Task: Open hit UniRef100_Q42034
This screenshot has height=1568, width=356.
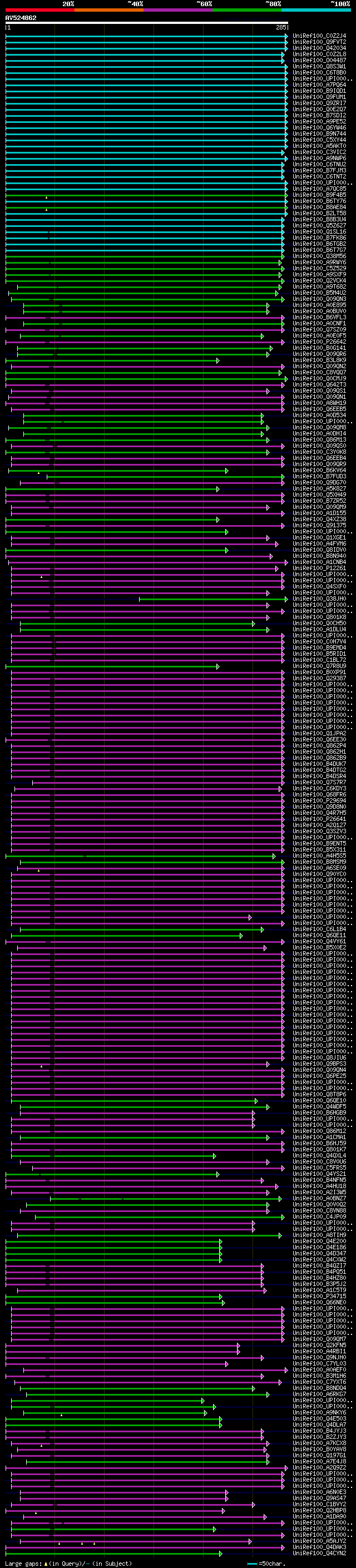Action: [x=319, y=48]
